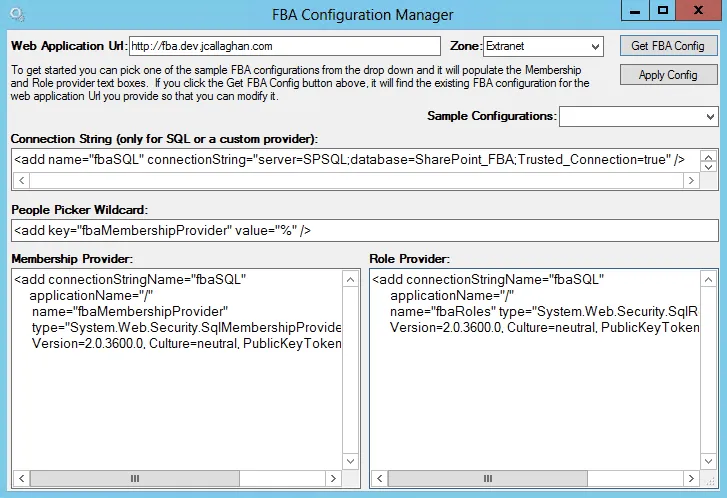Click connectionStringName line in Role Provider
Viewport: 727px width, 498px height.
pyautogui.click(x=488, y=280)
